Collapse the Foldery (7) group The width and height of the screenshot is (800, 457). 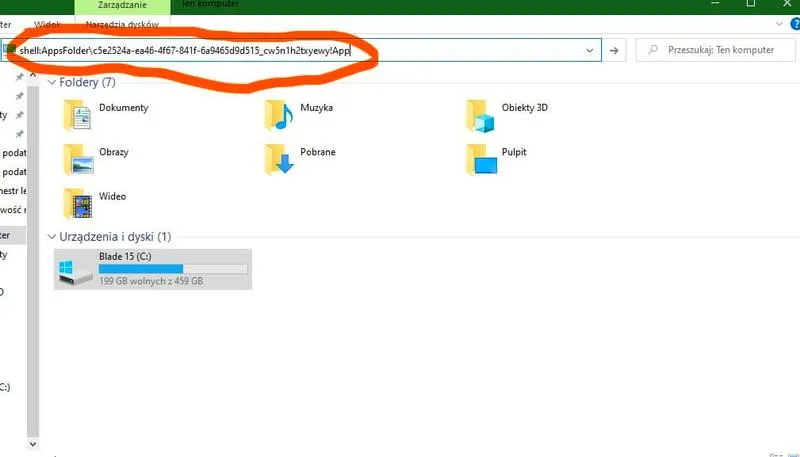[52, 82]
